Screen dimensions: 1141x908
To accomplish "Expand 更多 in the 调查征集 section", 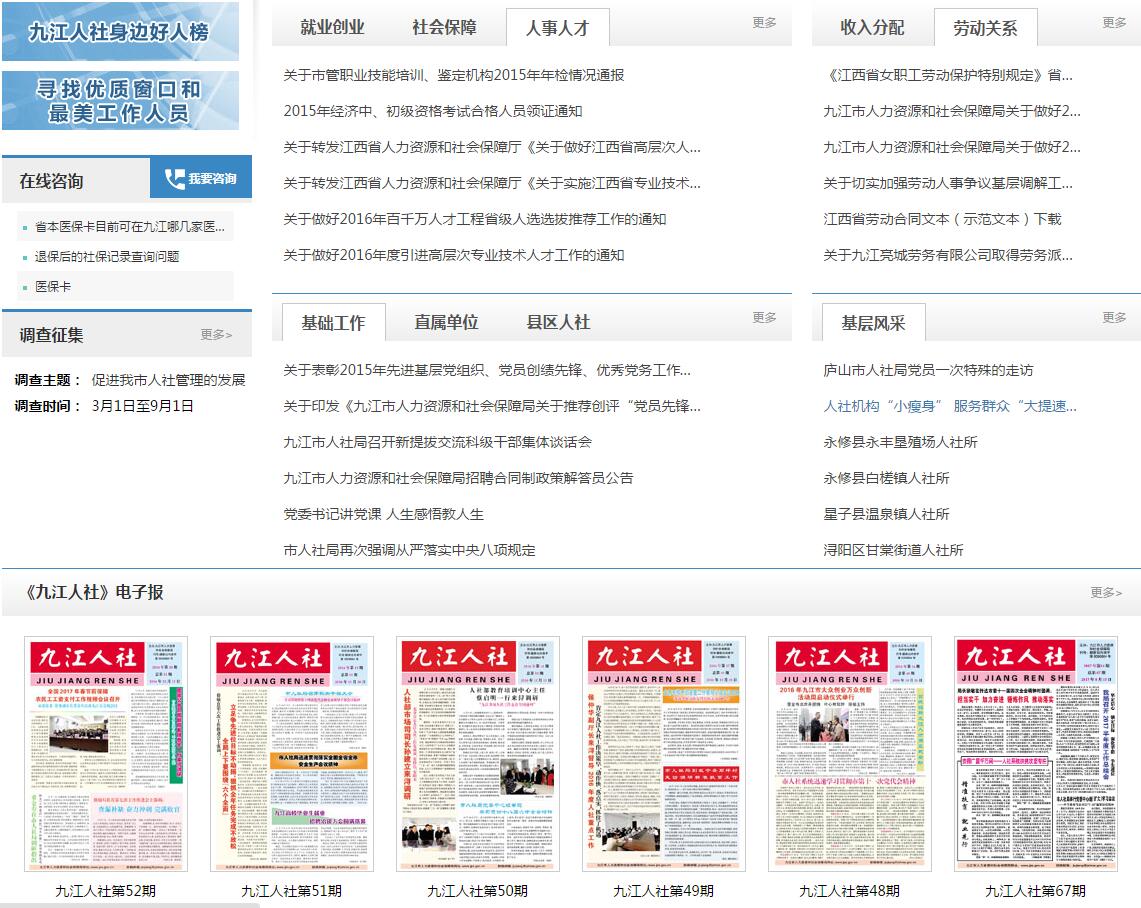I will point(216,335).
